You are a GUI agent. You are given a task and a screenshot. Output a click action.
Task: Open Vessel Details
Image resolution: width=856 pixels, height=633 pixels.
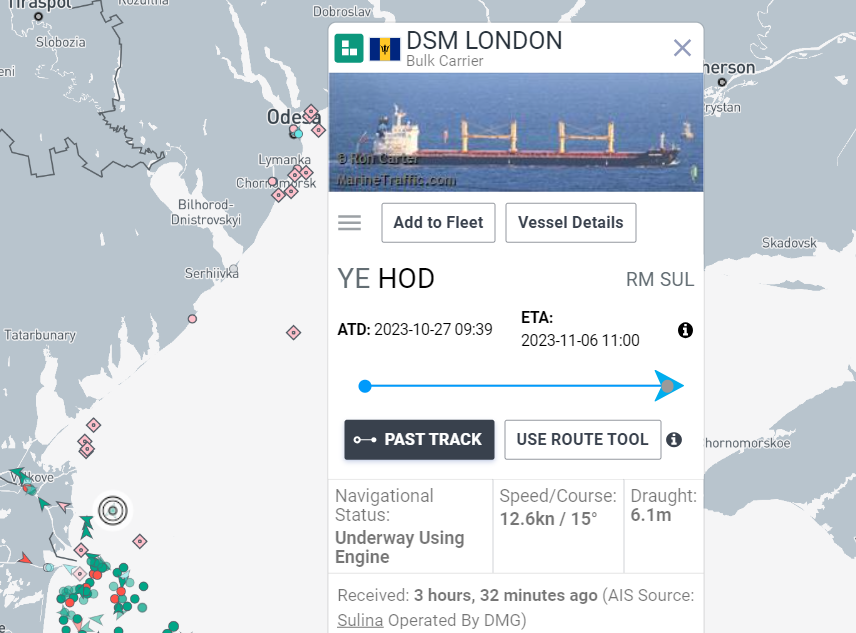coord(570,222)
